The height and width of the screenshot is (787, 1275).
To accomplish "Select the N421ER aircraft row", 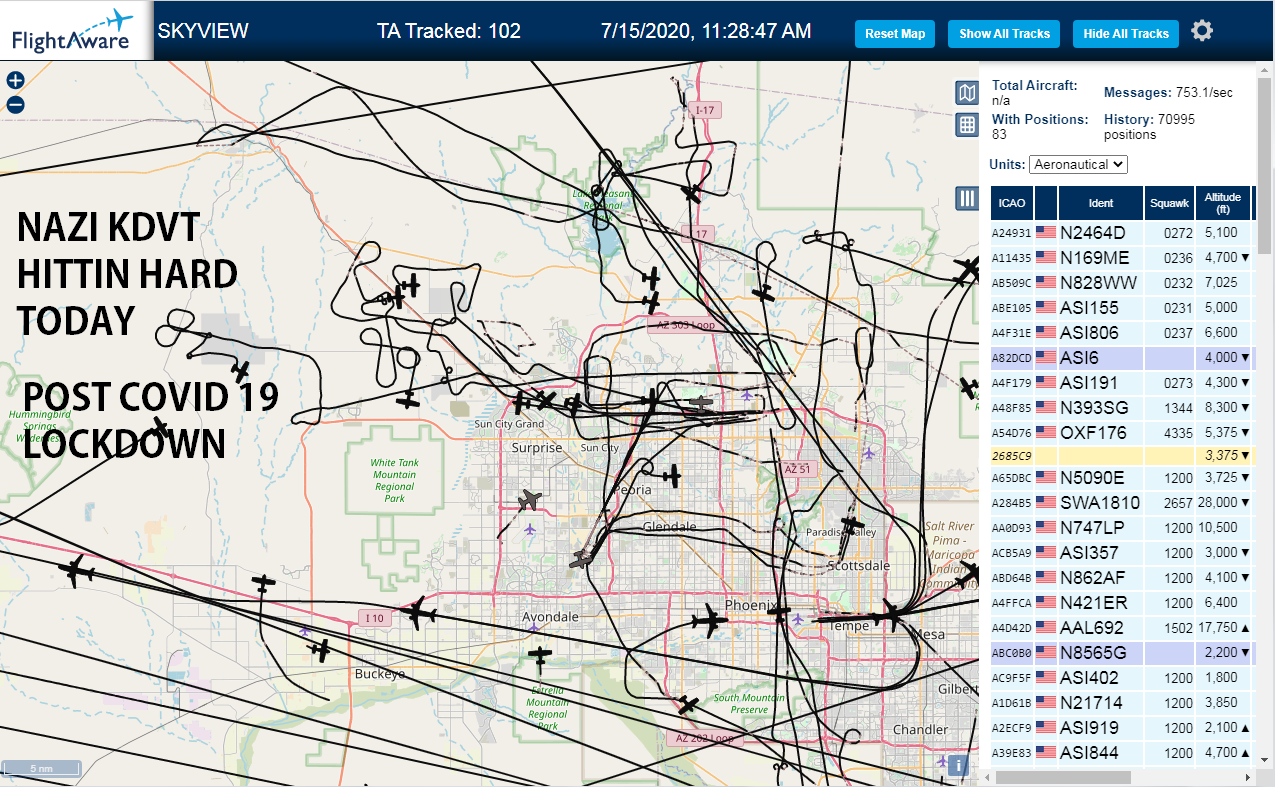I will click(x=1121, y=602).
